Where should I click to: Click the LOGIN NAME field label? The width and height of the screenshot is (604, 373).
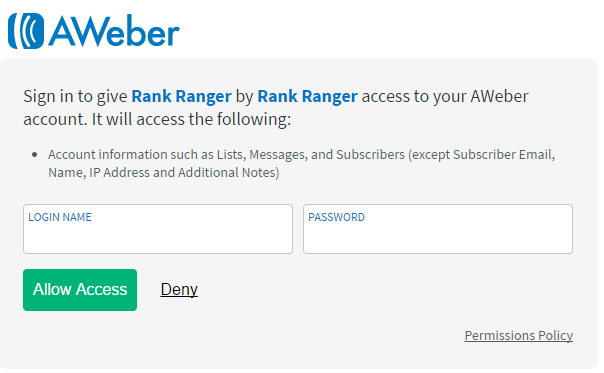pos(60,217)
